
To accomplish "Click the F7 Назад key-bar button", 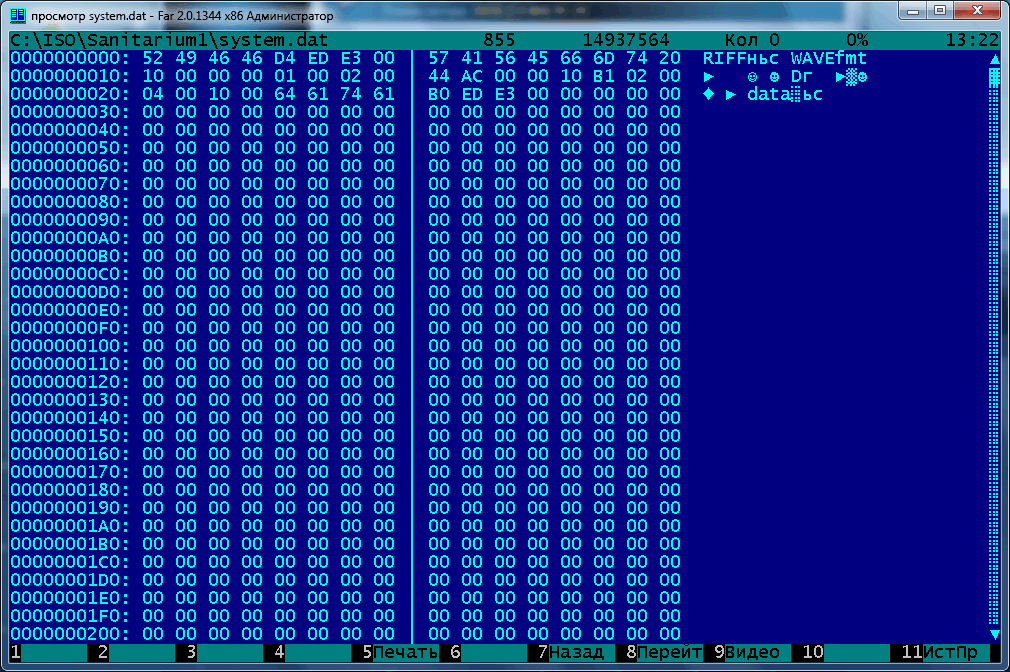I will 572,652.
